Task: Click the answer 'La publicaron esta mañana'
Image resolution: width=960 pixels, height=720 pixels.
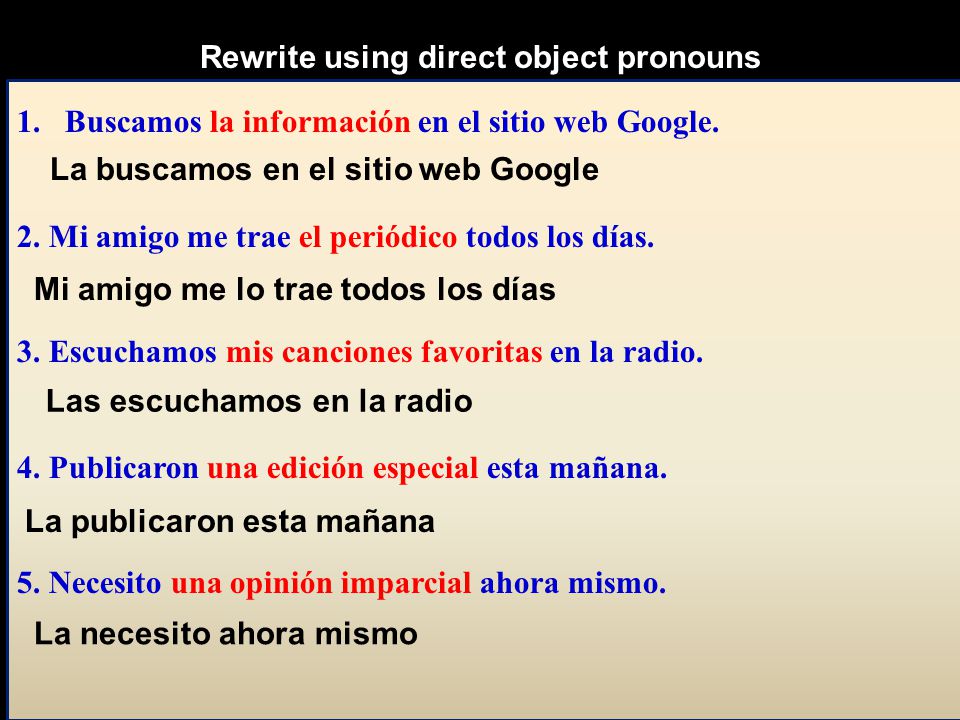Action: point(230,522)
